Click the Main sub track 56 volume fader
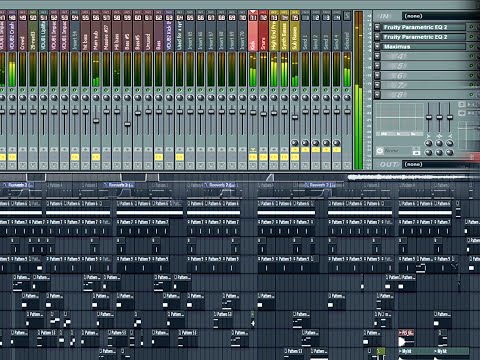This screenshot has width=480, height=360. pos(96,121)
